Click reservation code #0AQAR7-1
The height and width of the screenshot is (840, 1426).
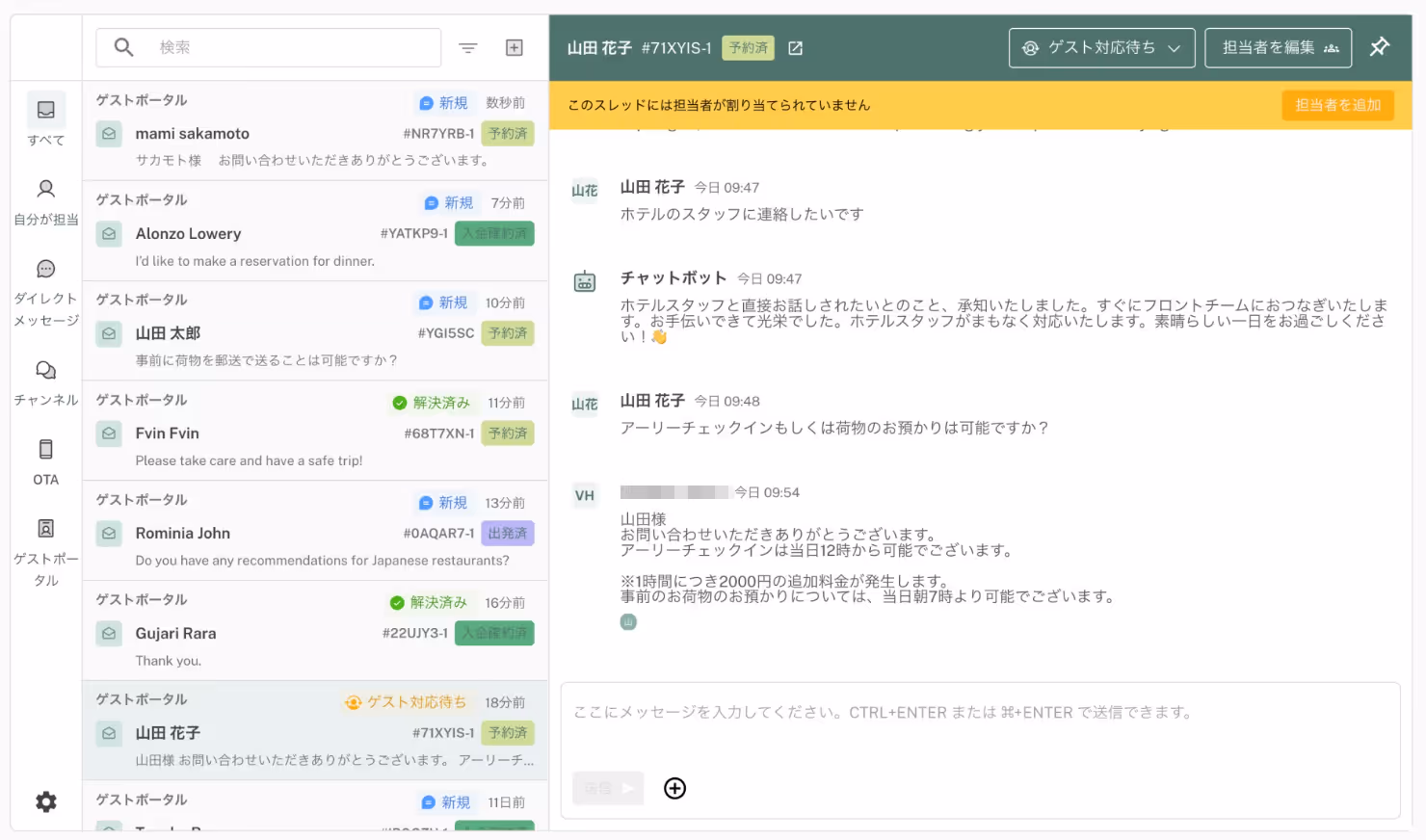(x=438, y=533)
